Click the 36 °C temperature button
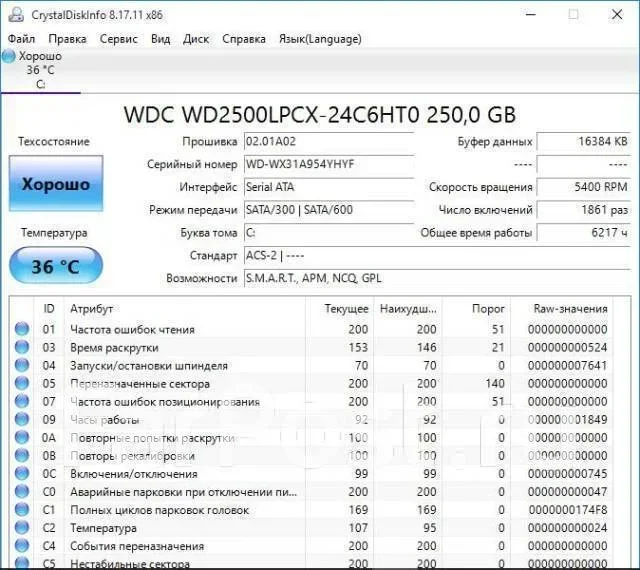Image resolution: width=640 pixels, height=570 pixels. (56, 266)
